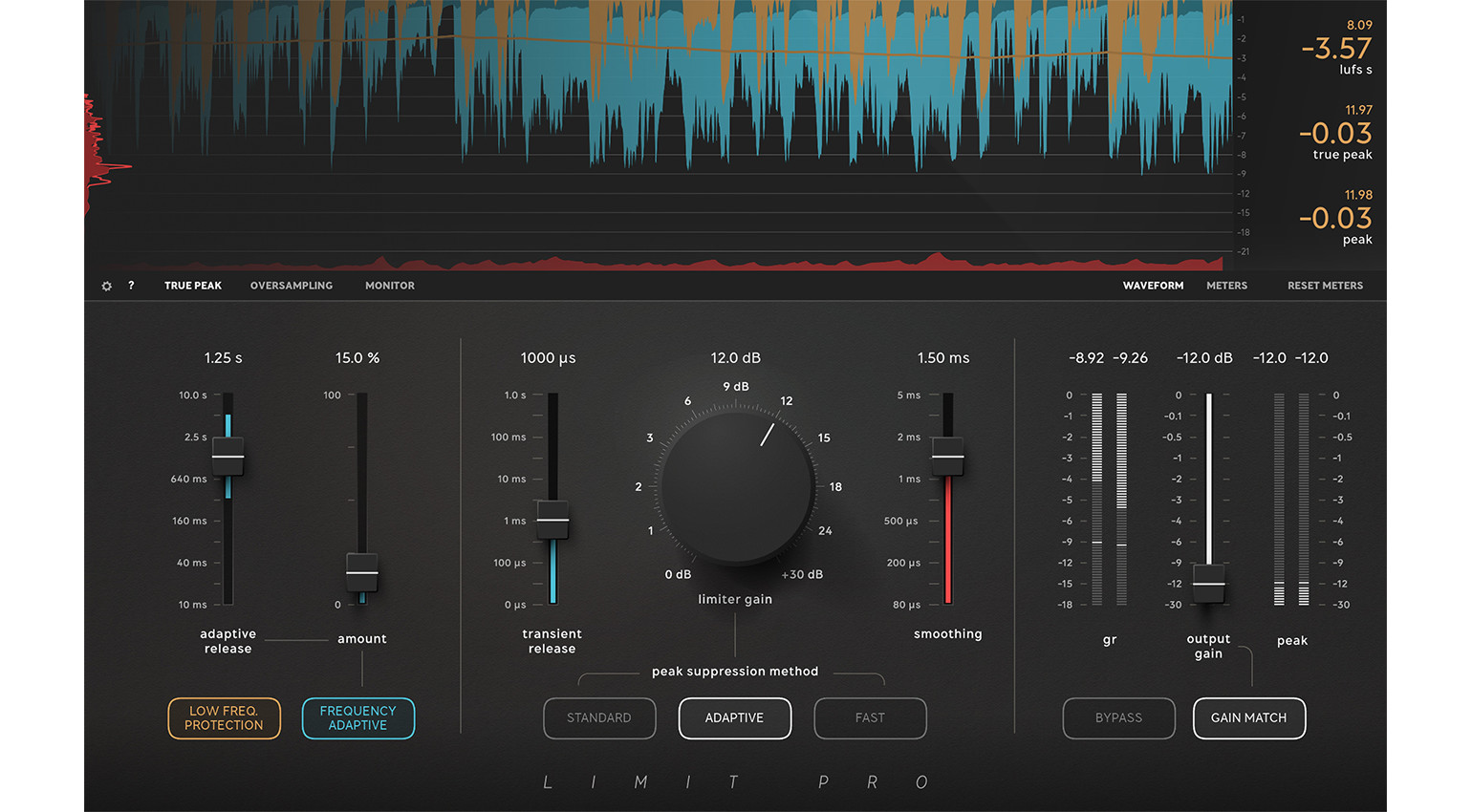Open the MONITOR menu
1472x812 pixels.
[390, 286]
